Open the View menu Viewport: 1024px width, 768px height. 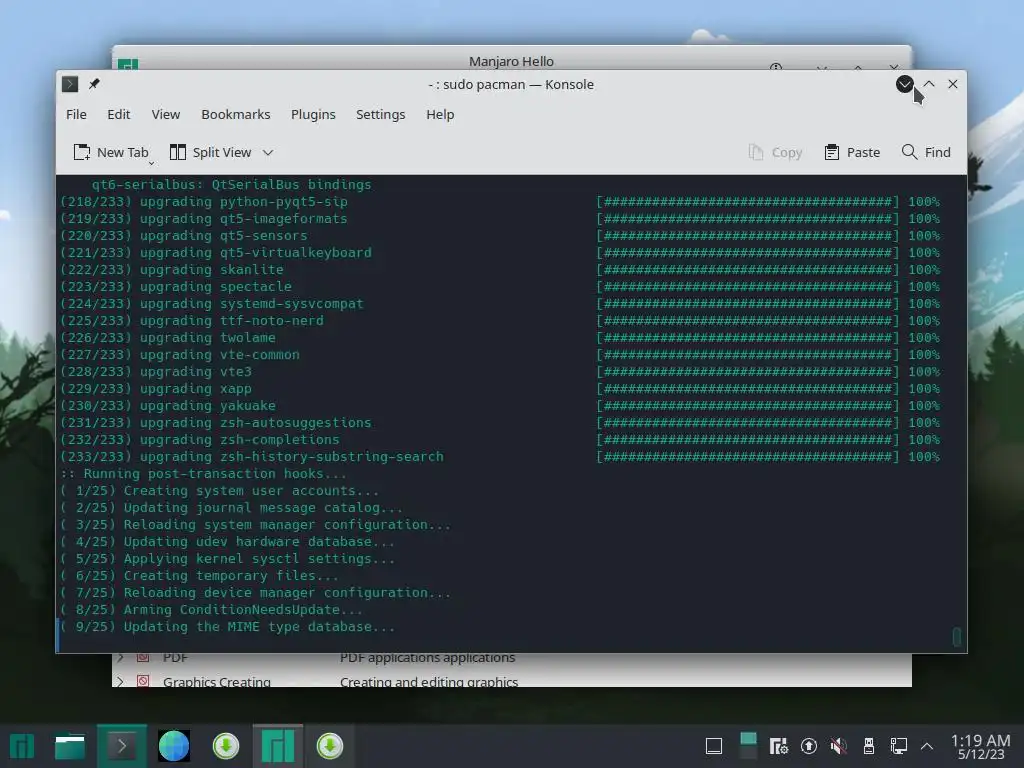click(166, 114)
